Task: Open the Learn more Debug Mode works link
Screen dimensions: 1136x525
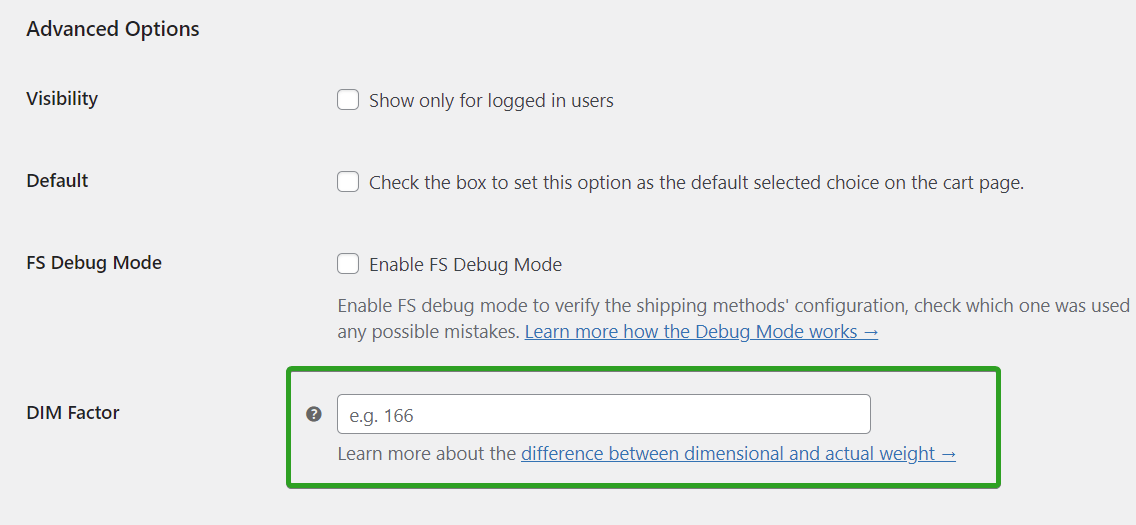Action: tap(701, 332)
